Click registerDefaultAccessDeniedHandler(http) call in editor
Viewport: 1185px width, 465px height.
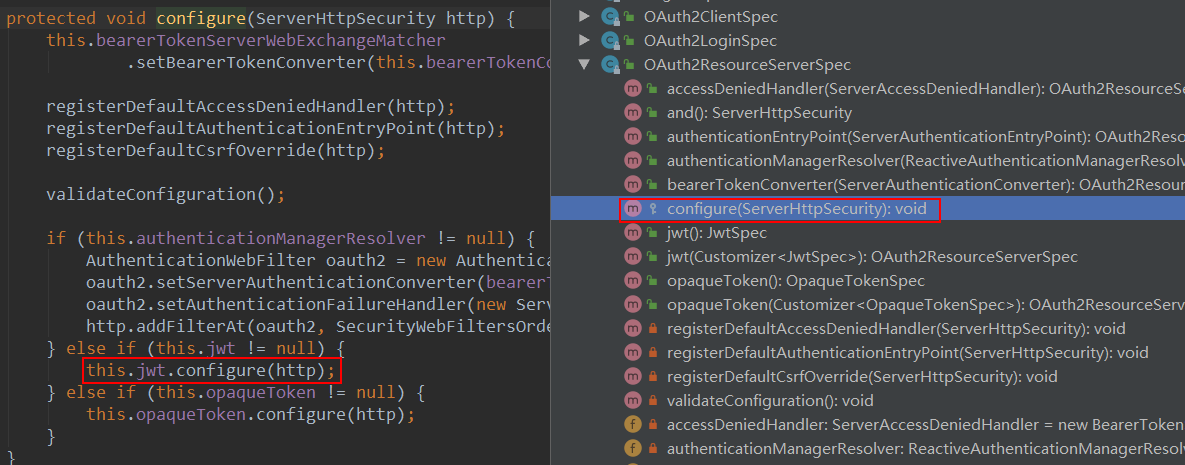(x=246, y=107)
